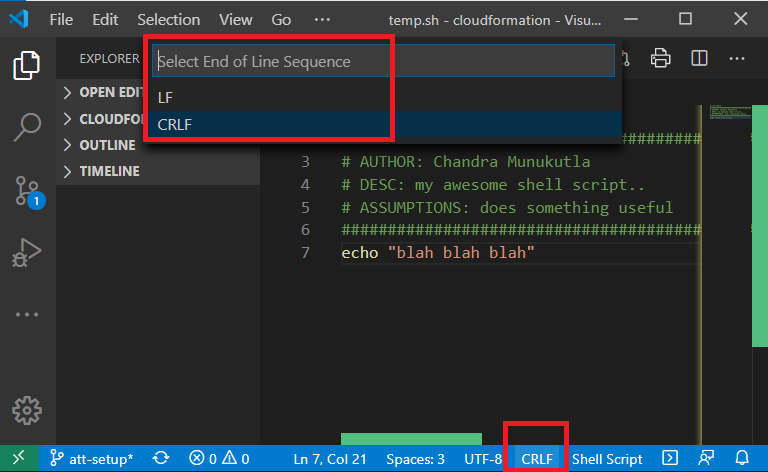Open the File menu
The image size is (768, 472).
click(x=61, y=20)
